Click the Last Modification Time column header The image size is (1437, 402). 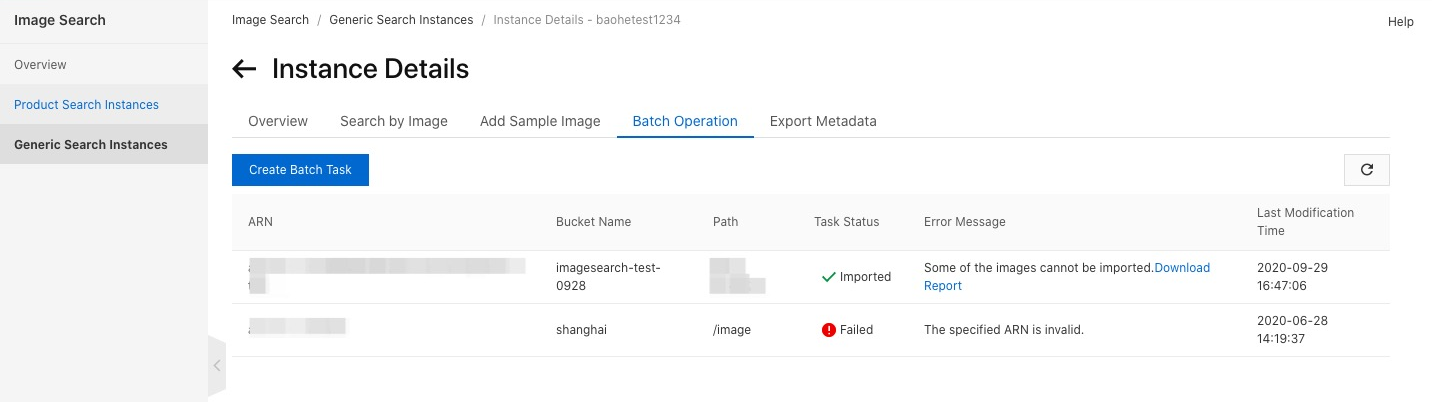pyautogui.click(x=1305, y=222)
